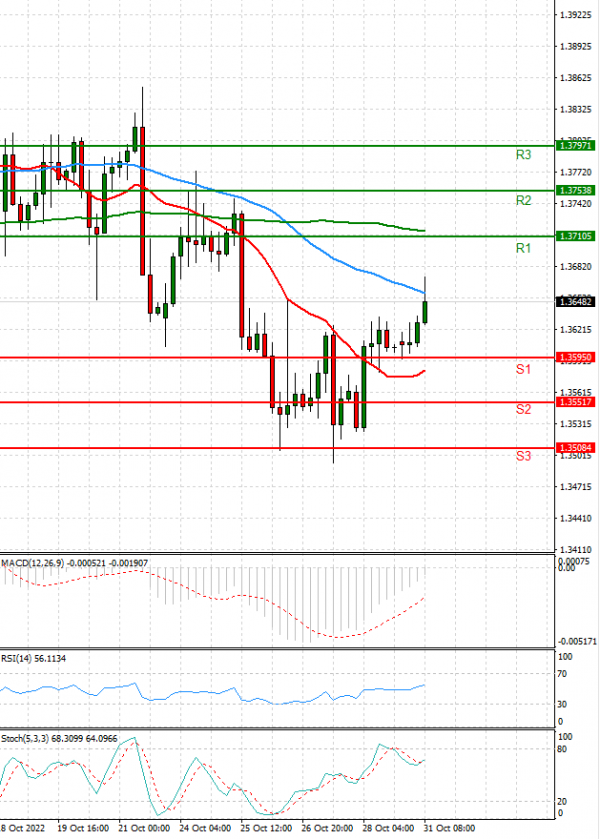Click the 1.38925 price axis value
This screenshot has height=839, width=600.
(x=576, y=47)
